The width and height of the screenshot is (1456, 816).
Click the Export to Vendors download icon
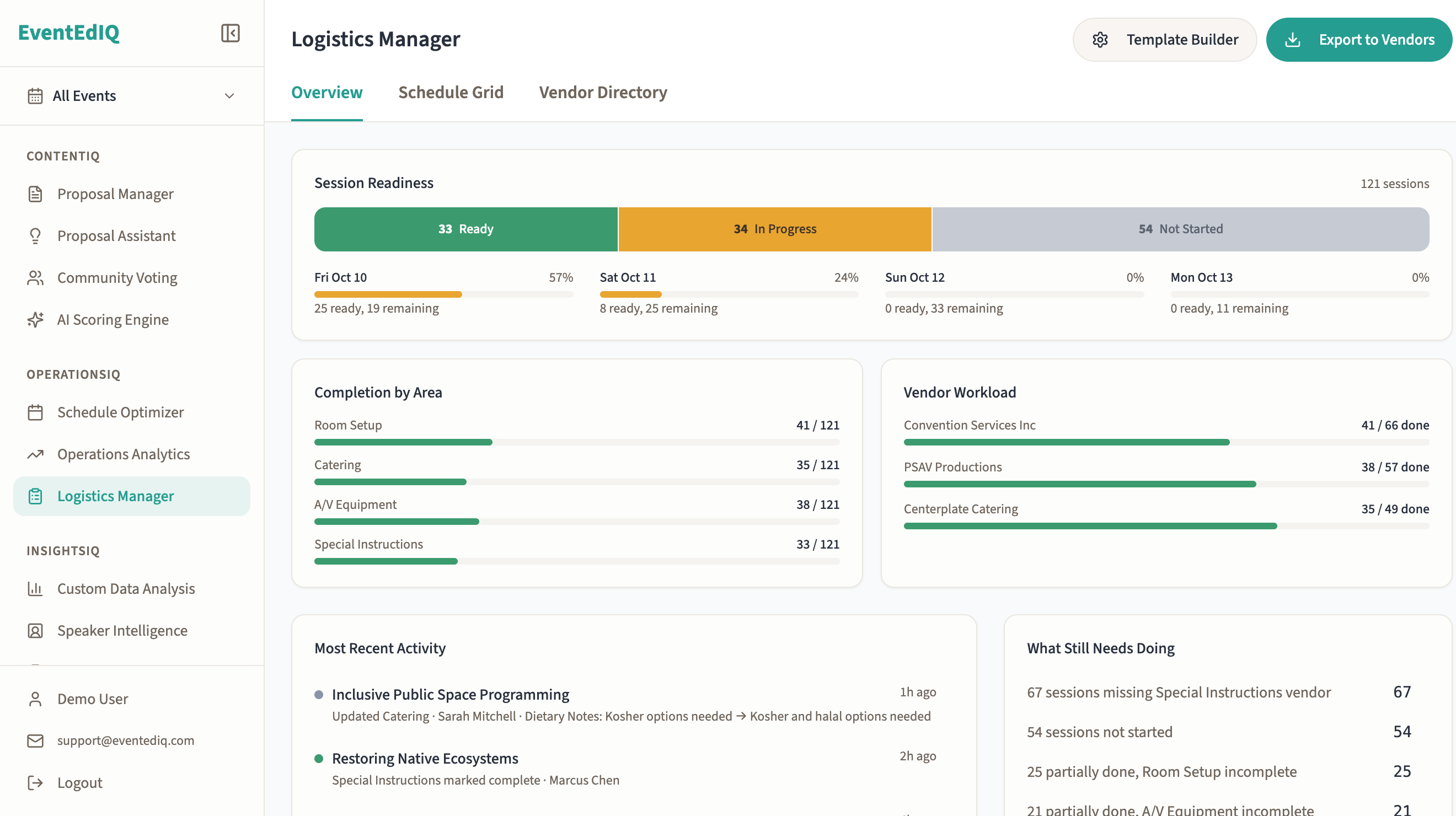click(x=1293, y=40)
